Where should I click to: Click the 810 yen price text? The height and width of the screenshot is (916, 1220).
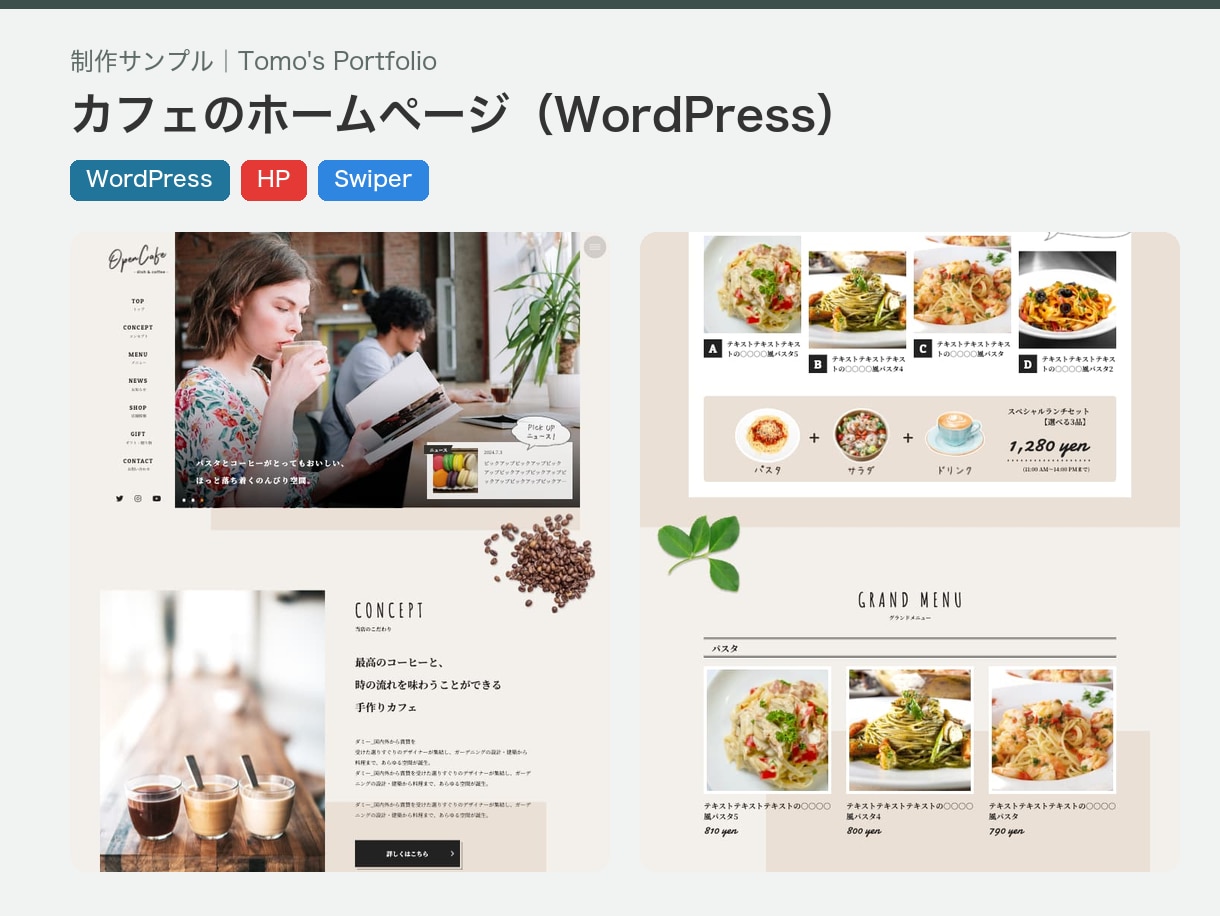[721, 831]
